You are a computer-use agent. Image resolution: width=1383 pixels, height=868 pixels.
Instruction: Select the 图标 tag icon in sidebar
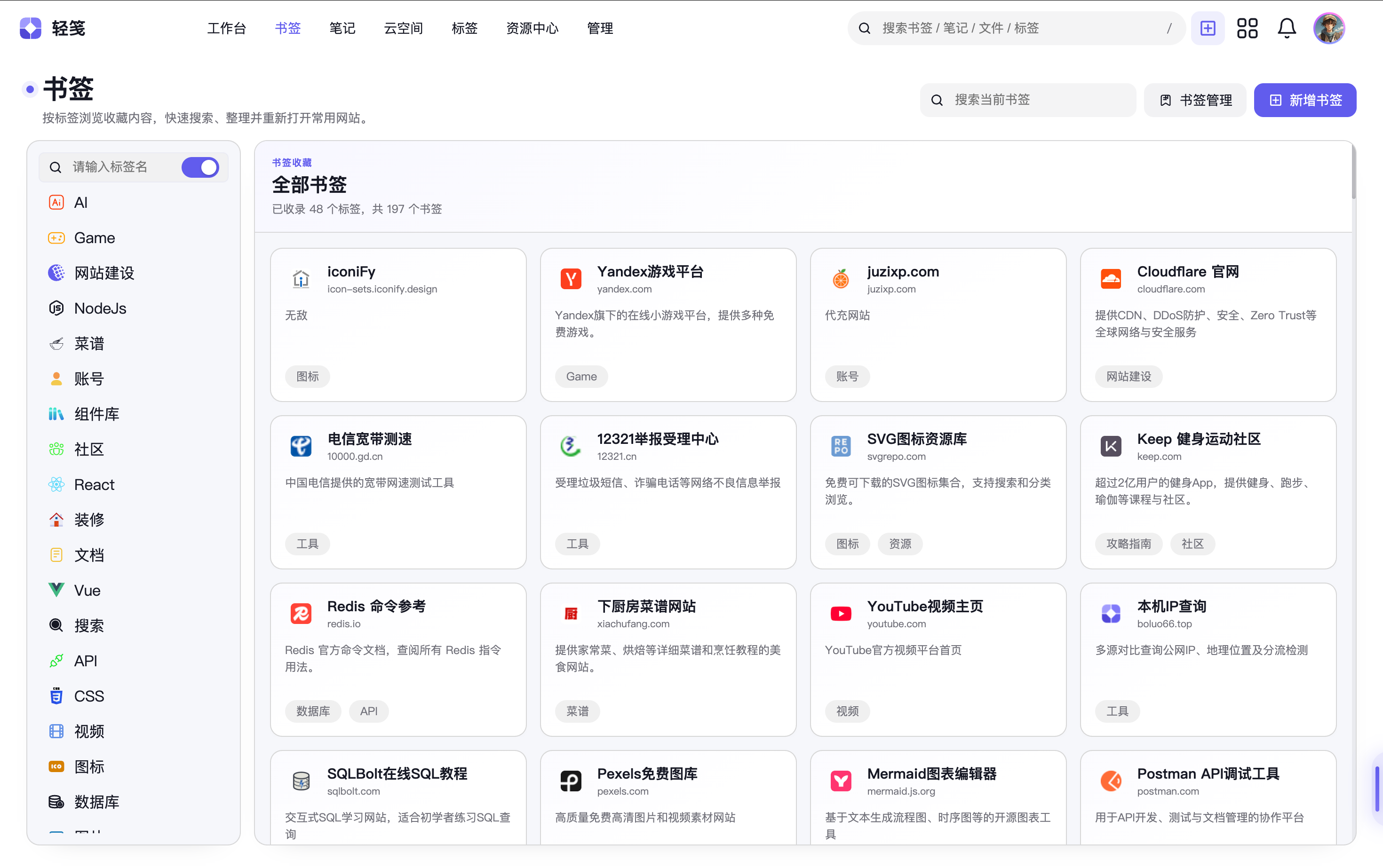[56, 767]
